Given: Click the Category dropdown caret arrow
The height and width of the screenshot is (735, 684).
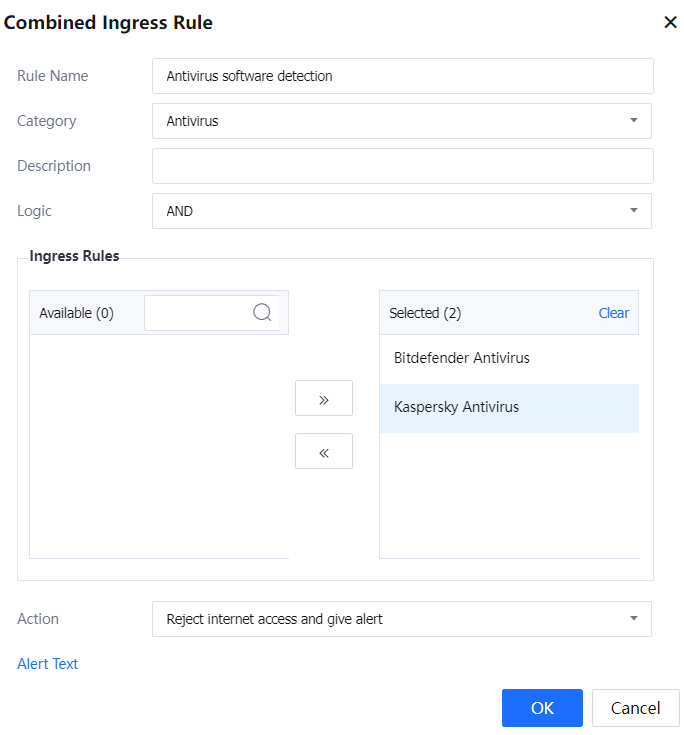Looking at the screenshot, I should [x=633, y=121].
